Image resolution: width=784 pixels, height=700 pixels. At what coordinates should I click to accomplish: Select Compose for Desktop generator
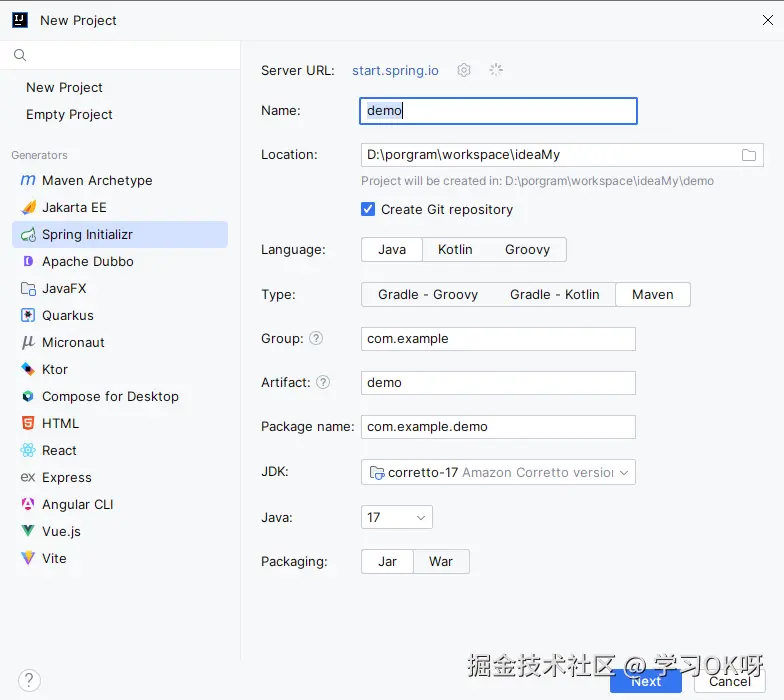(x=120, y=396)
